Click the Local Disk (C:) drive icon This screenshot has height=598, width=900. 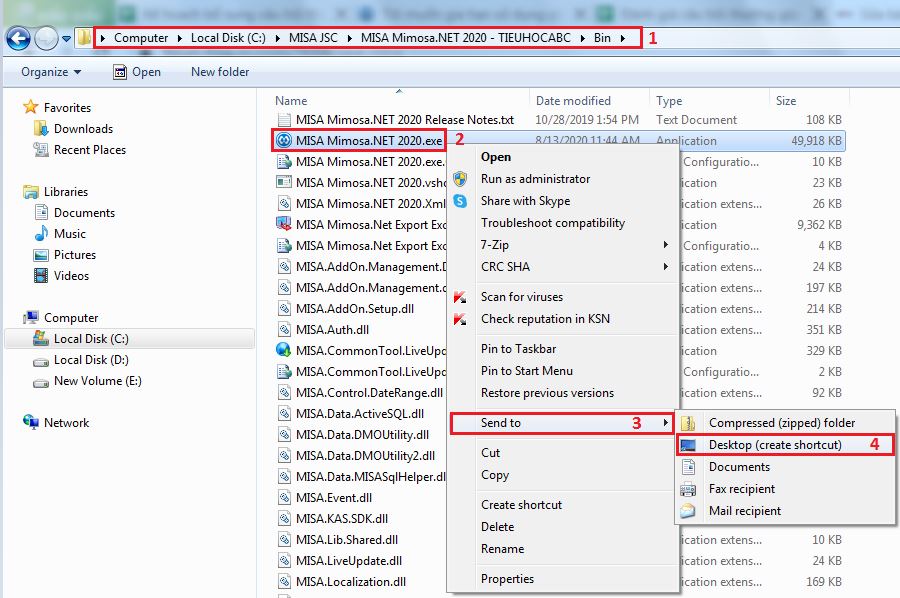pos(41,339)
